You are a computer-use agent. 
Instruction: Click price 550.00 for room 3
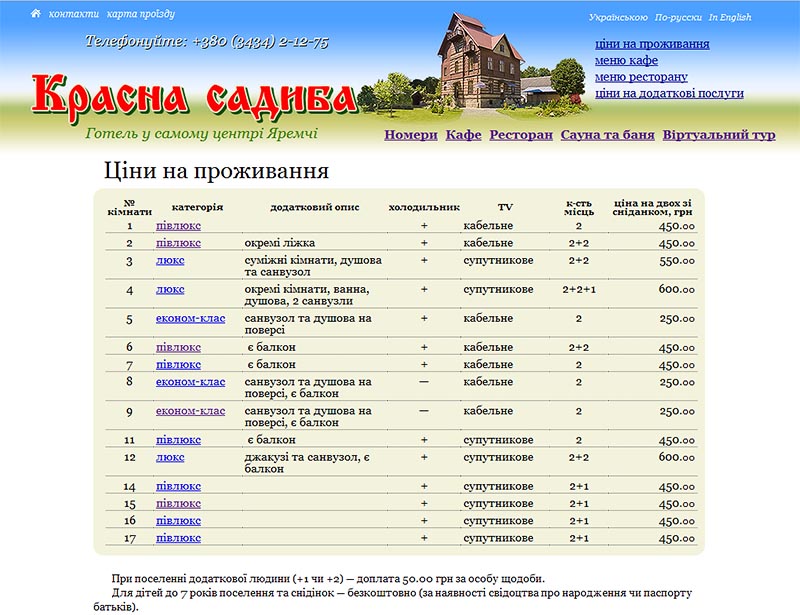677,261
